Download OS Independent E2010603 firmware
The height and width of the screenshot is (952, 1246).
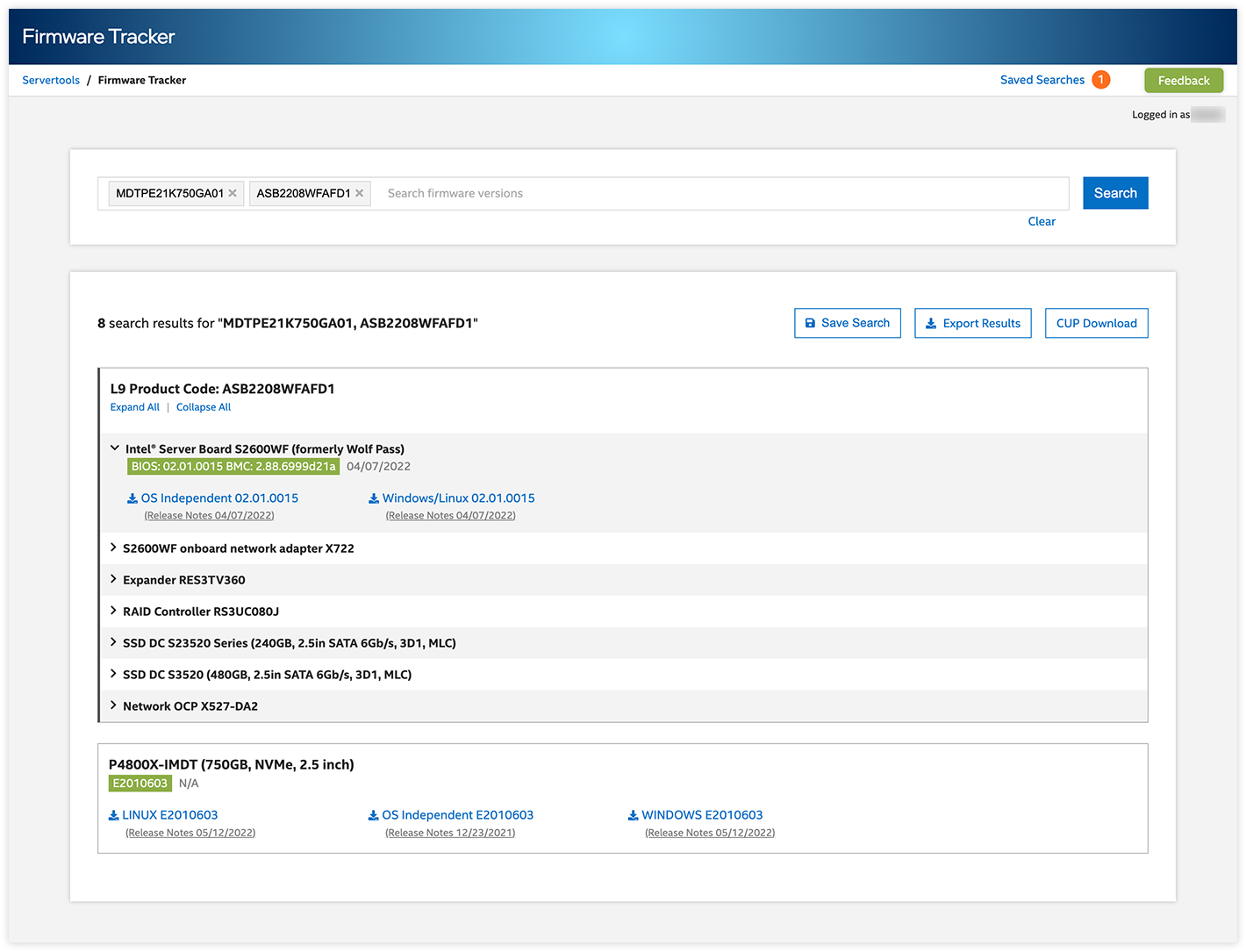point(457,815)
